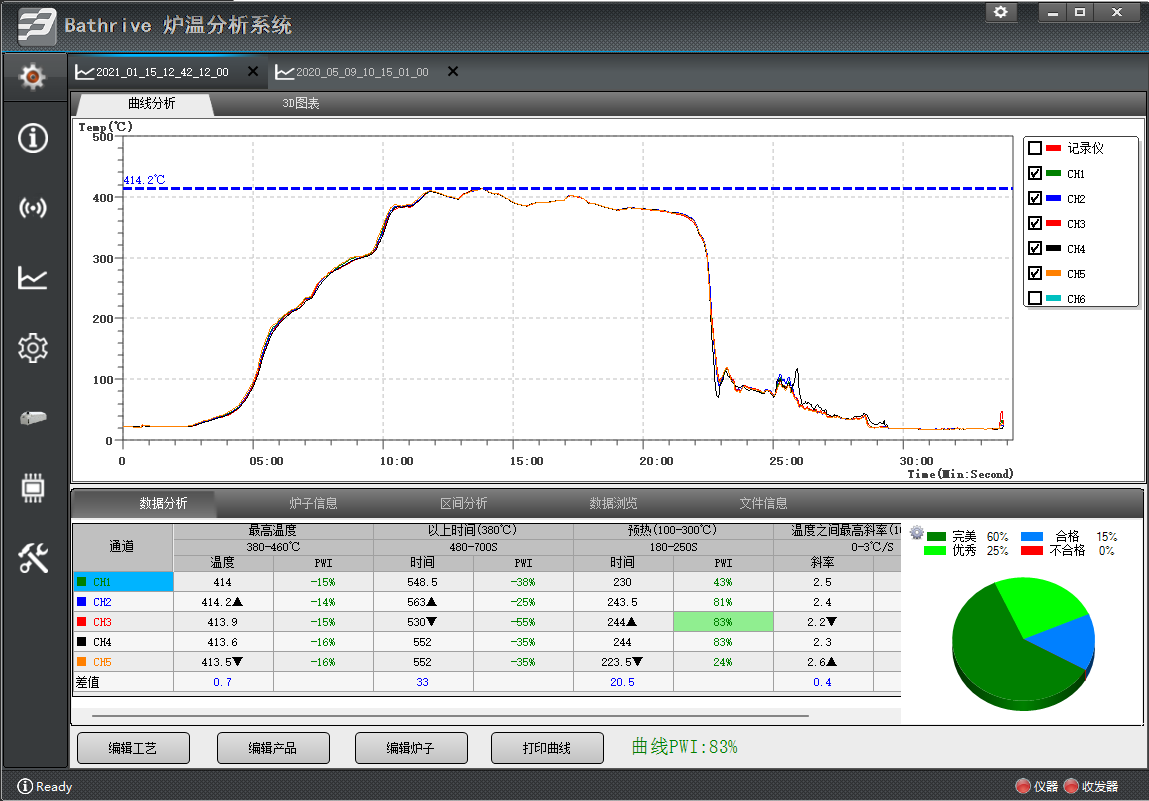Select the curve chart sidebar icon

pos(33,278)
